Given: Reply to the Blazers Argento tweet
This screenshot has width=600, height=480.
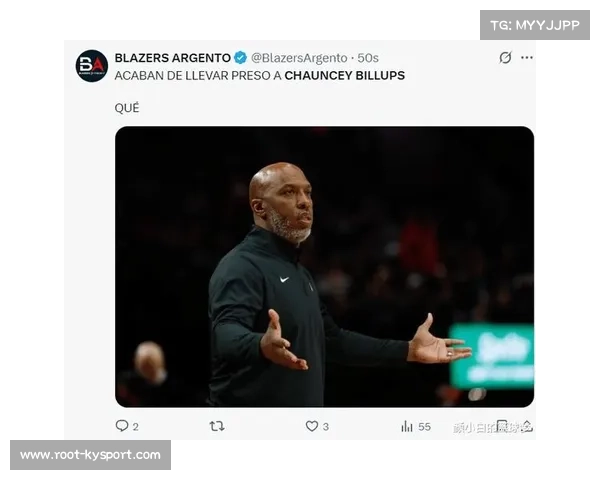Looking at the screenshot, I should [122, 426].
